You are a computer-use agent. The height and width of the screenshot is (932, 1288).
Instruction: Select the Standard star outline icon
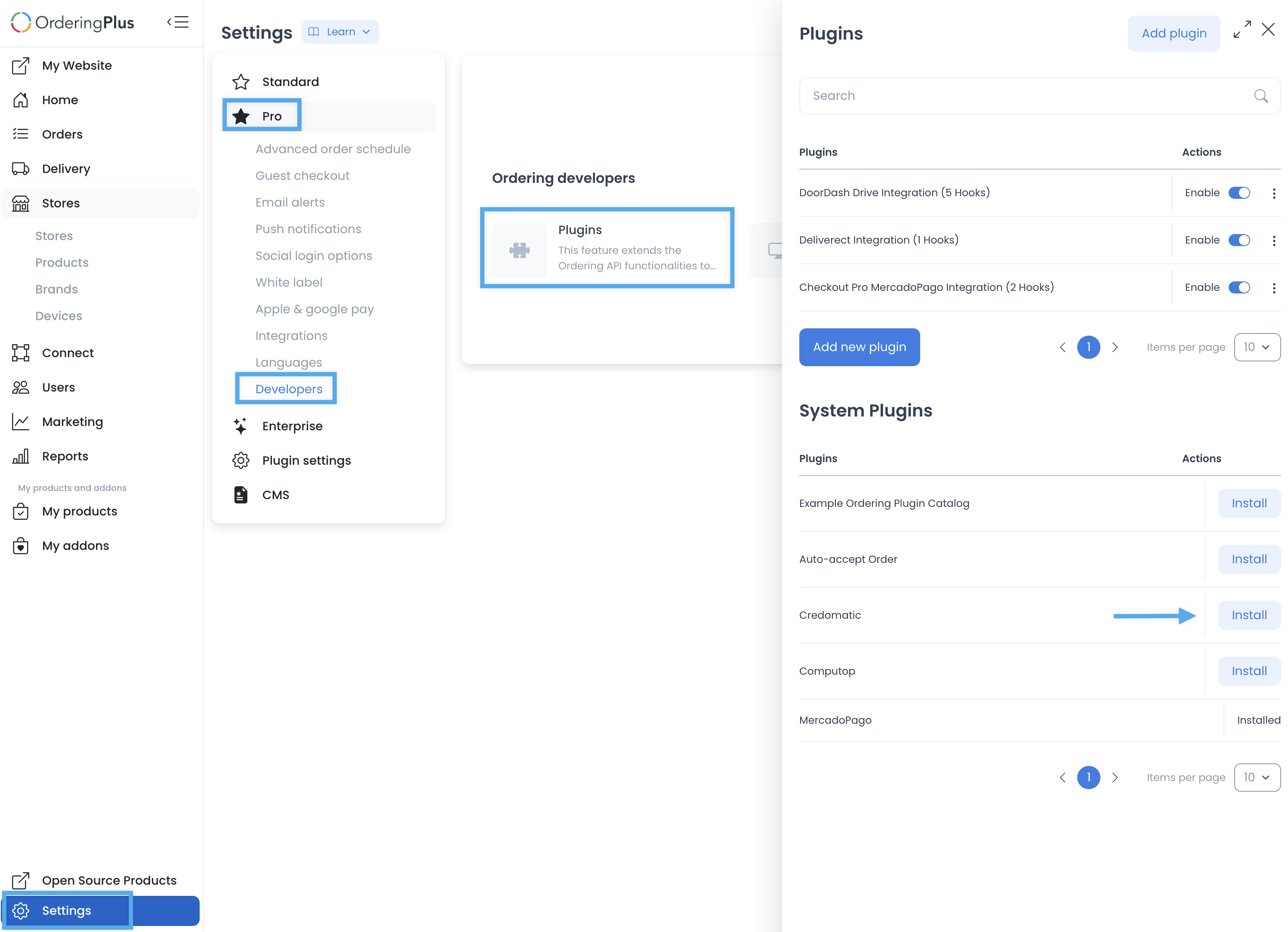click(x=241, y=82)
